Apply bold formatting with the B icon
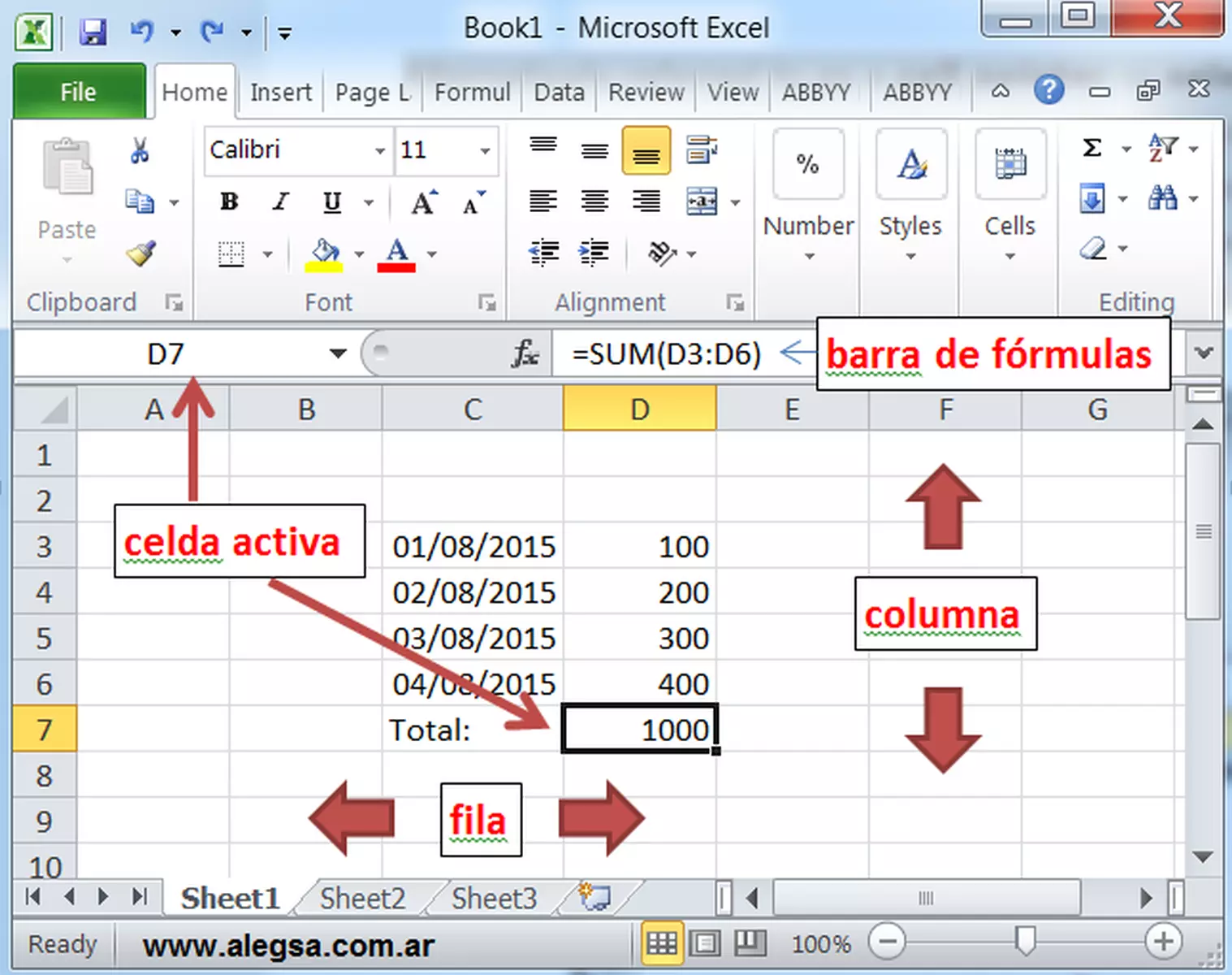The height and width of the screenshot is (975, 1232). [x=228, y=202]
